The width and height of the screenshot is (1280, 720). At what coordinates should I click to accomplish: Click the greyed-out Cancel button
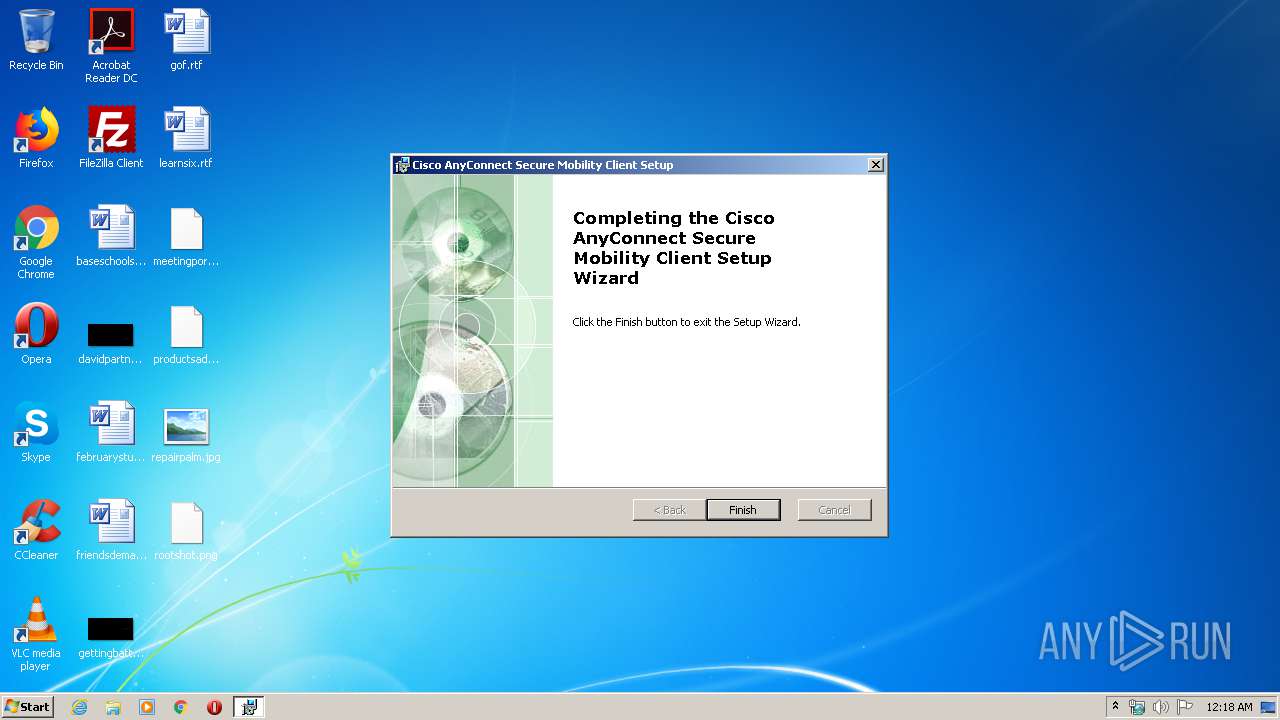click(x=835, y=510)
